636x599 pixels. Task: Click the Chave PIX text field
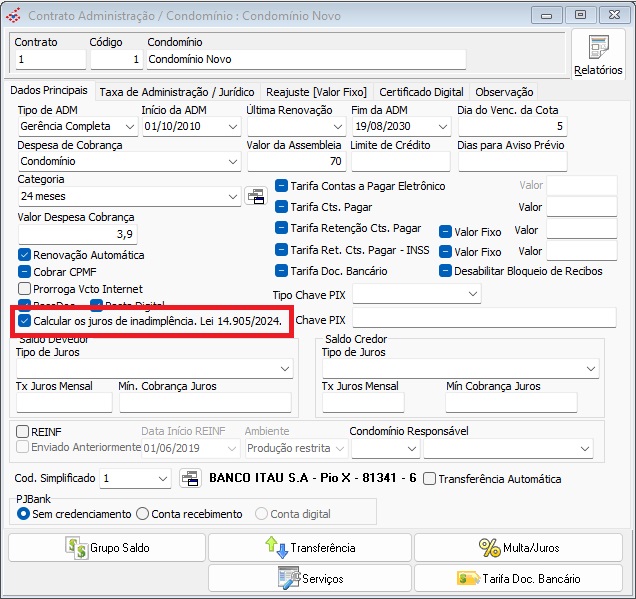coord(484,319)
